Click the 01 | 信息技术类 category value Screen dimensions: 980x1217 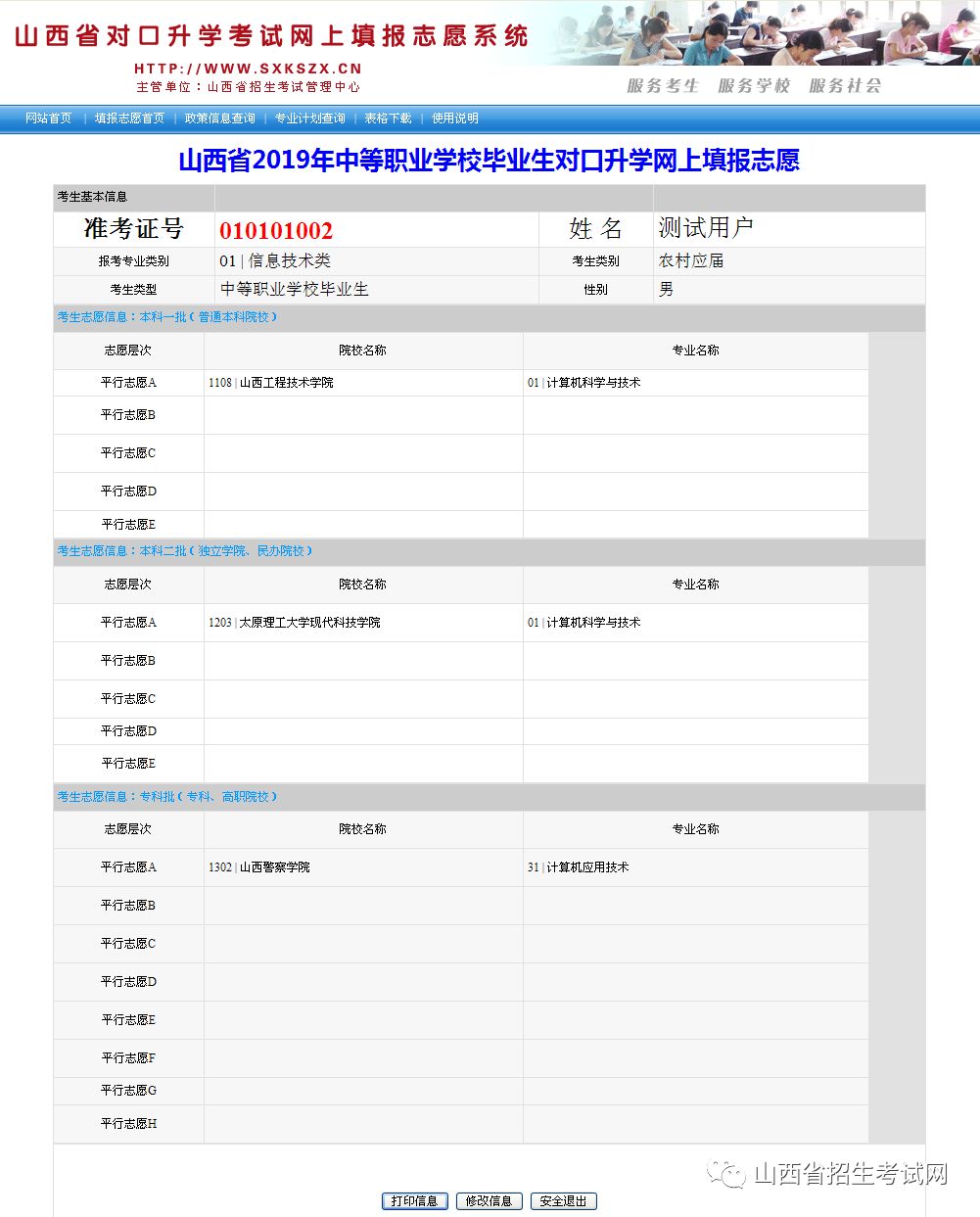tap(275, 260)
